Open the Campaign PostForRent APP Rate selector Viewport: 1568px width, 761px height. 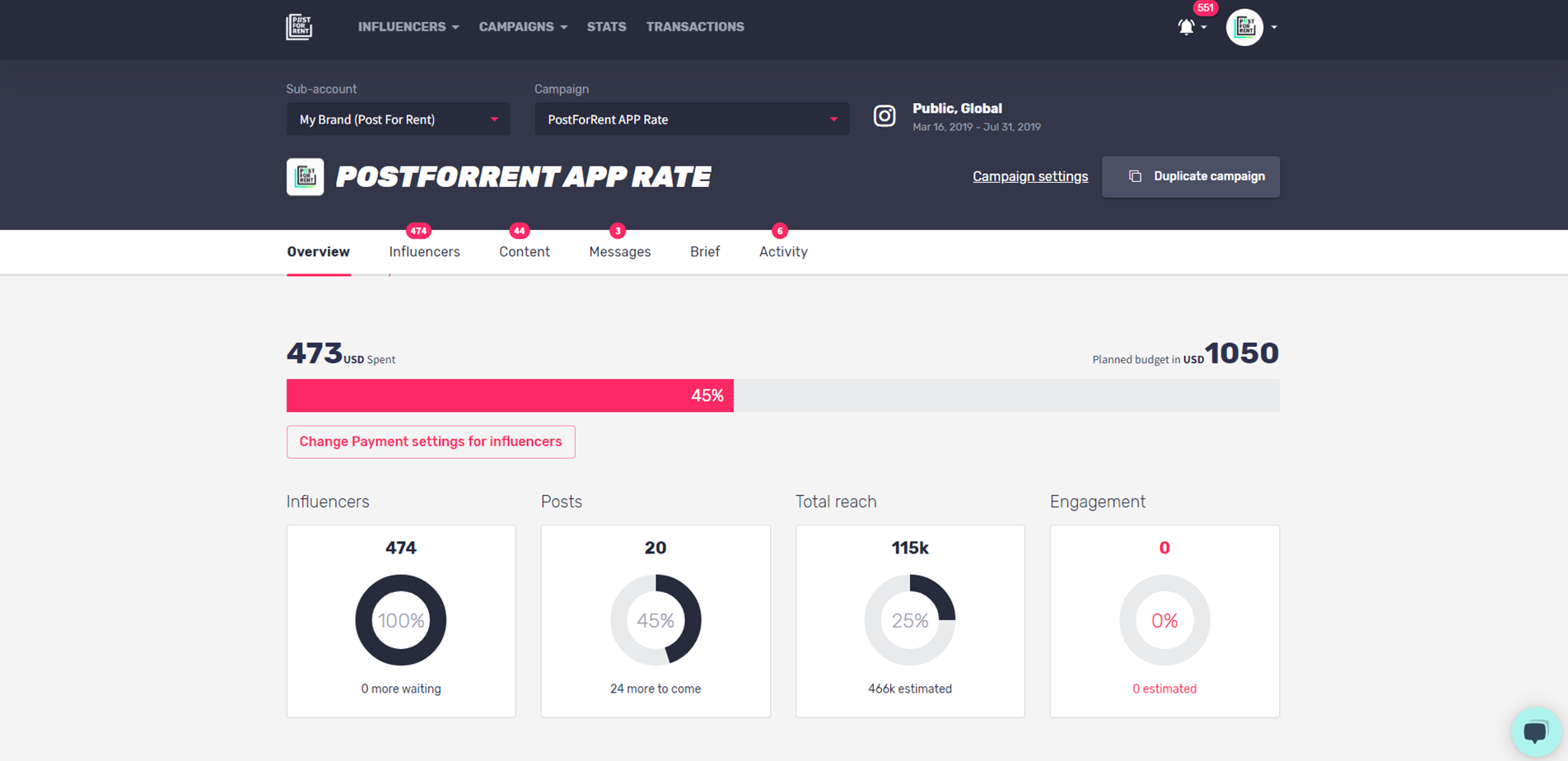pos(692,119)
